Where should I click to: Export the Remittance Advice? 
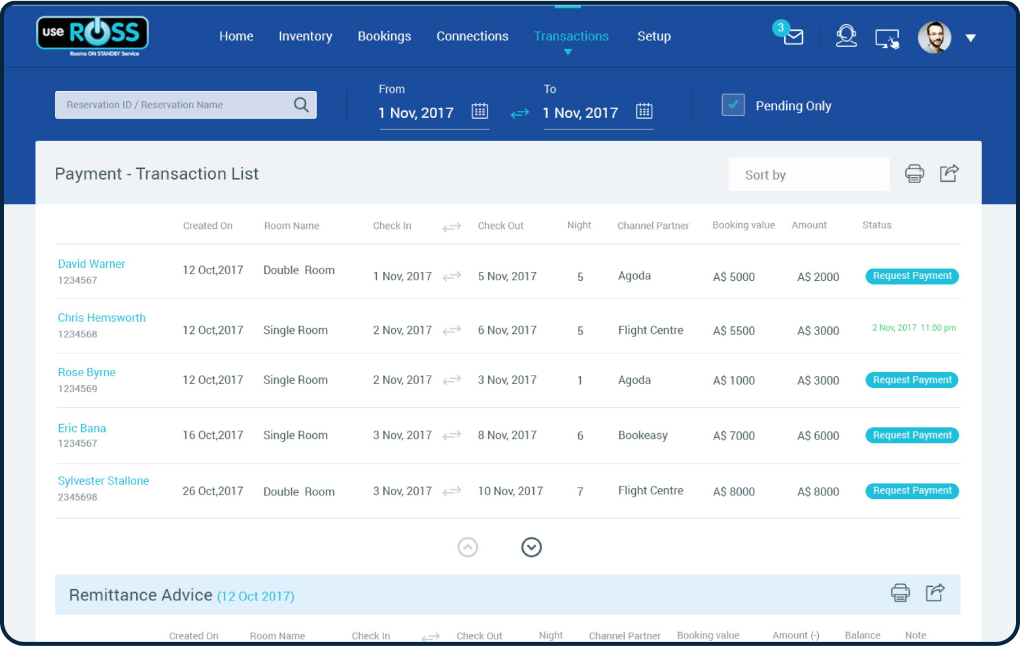click(935, 592)
